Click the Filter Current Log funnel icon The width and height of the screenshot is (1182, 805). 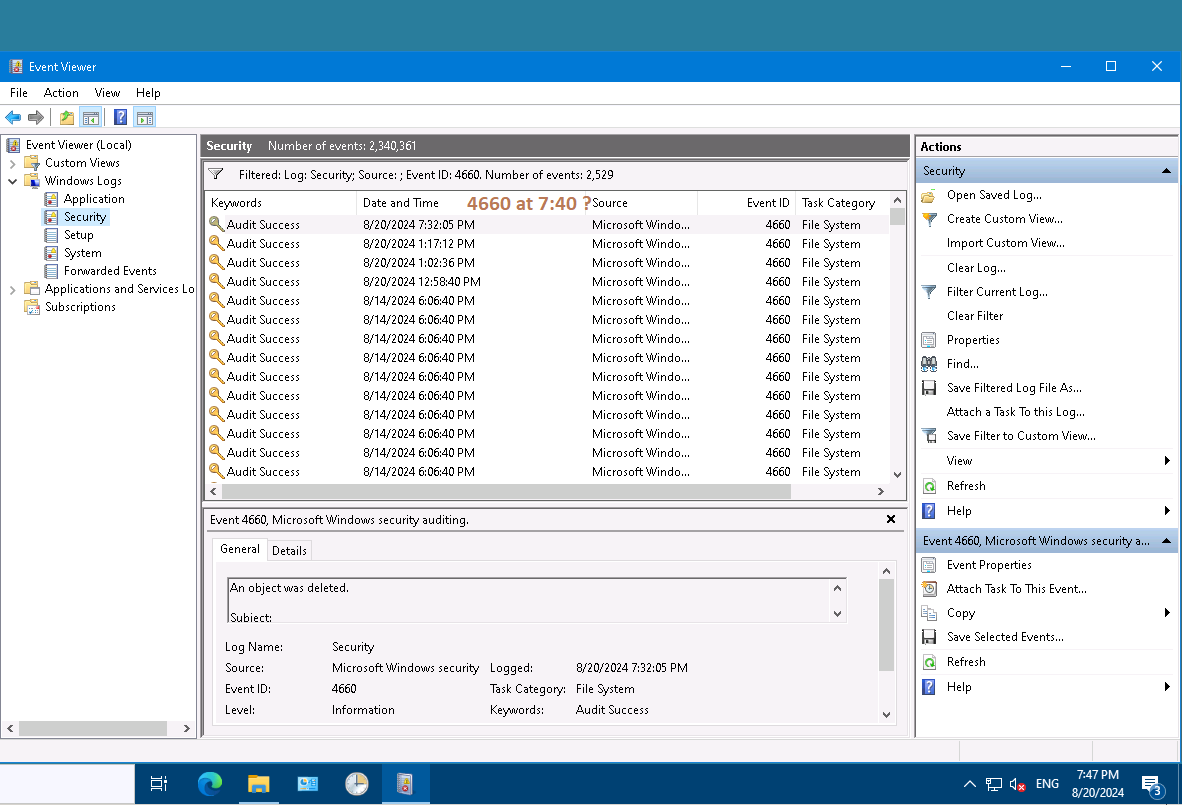point(929,292)
